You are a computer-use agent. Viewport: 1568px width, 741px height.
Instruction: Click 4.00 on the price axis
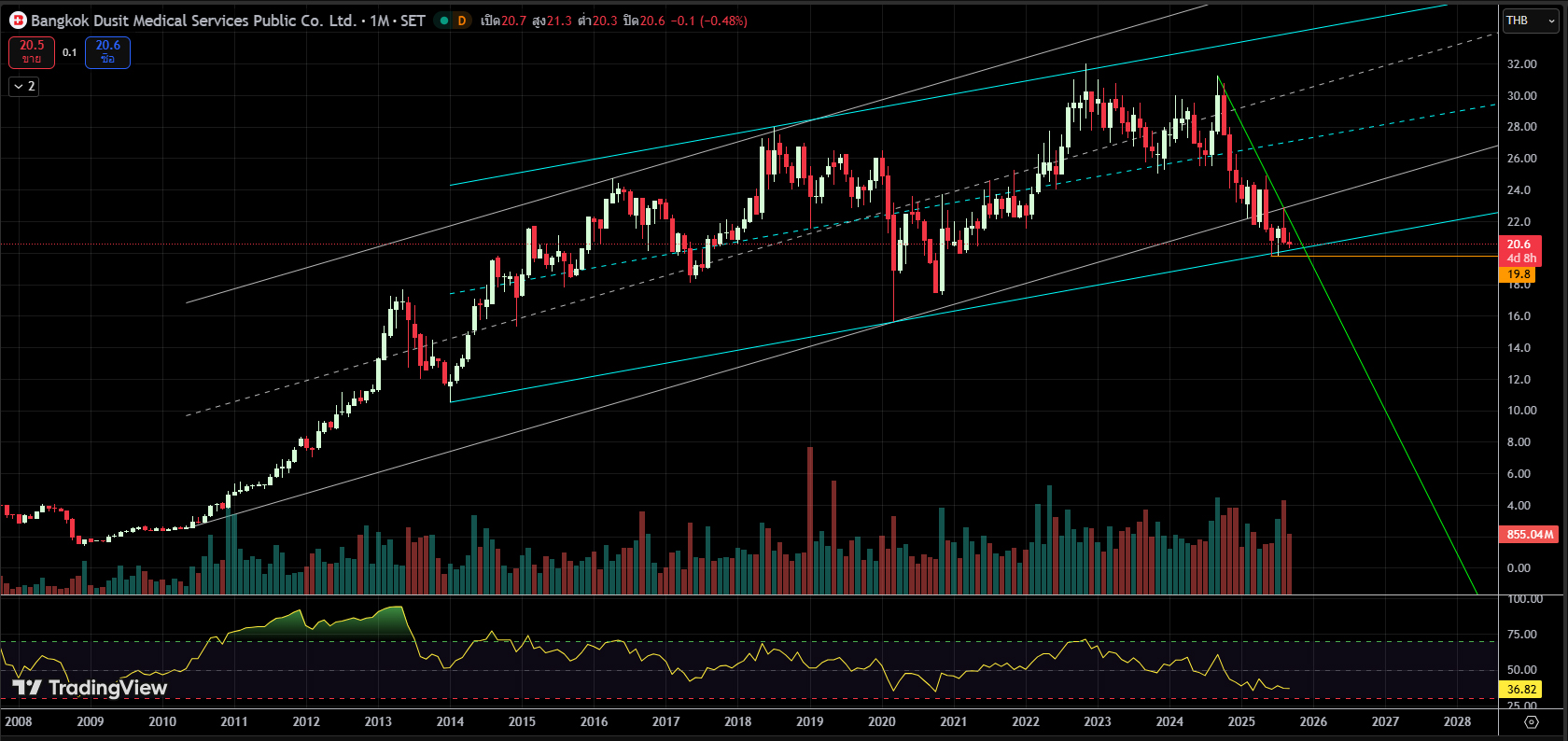[1519, 506]
